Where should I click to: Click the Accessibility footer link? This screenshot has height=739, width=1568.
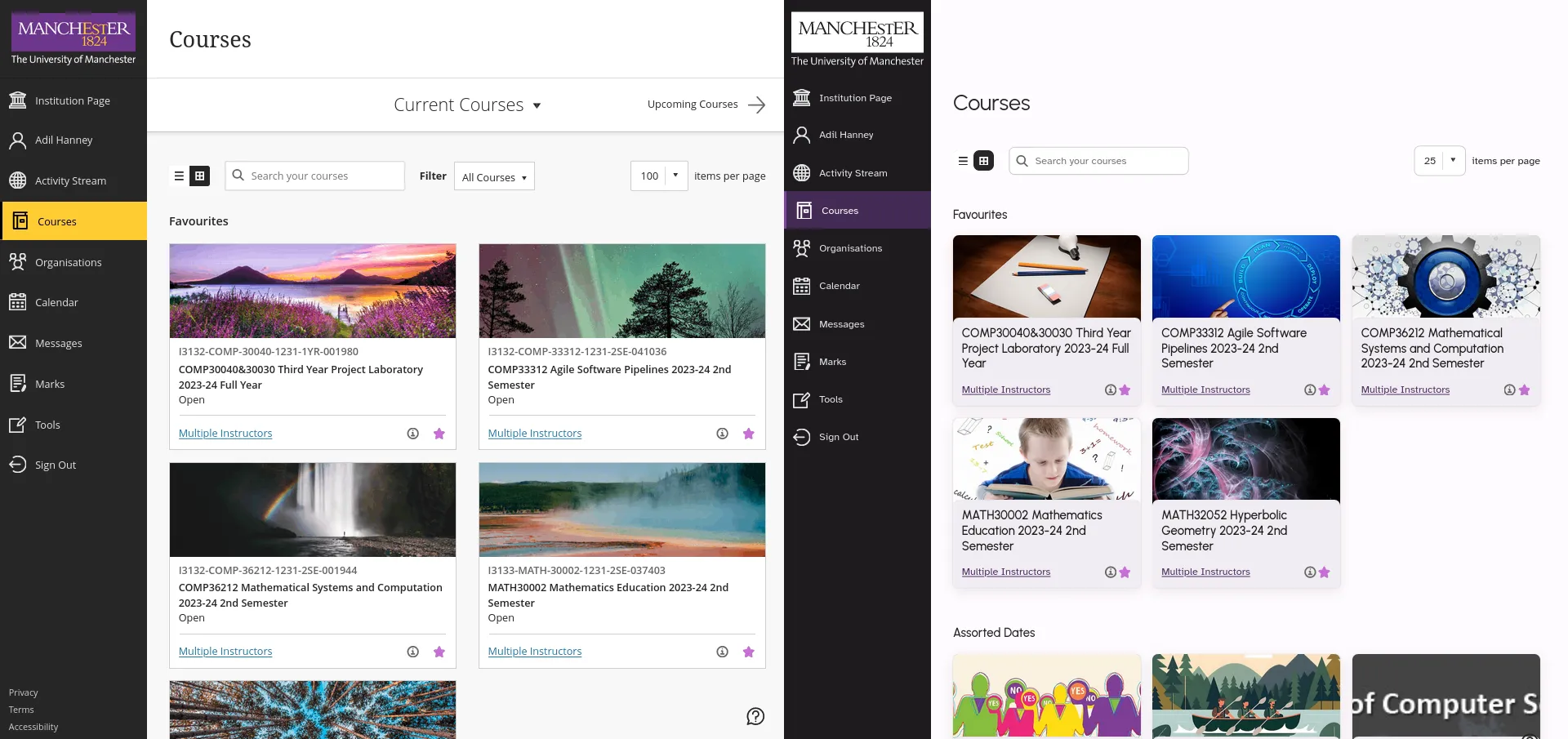point(33,727)
